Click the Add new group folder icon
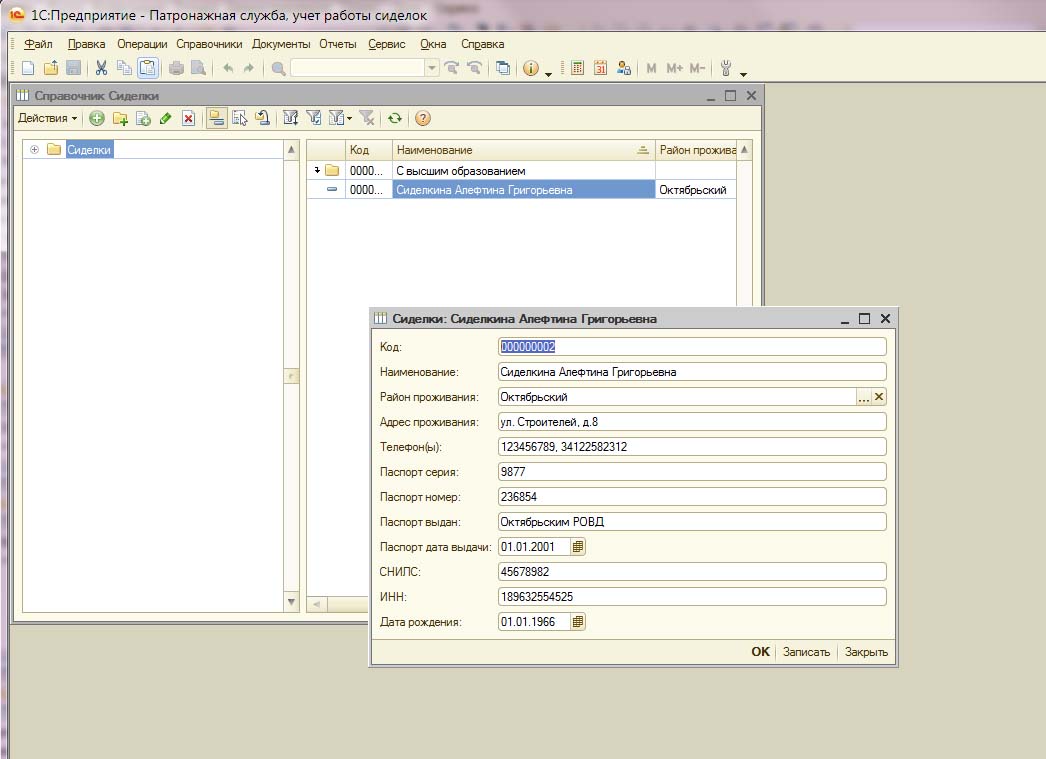1046x759 pixels. click(x=120, y=118)
